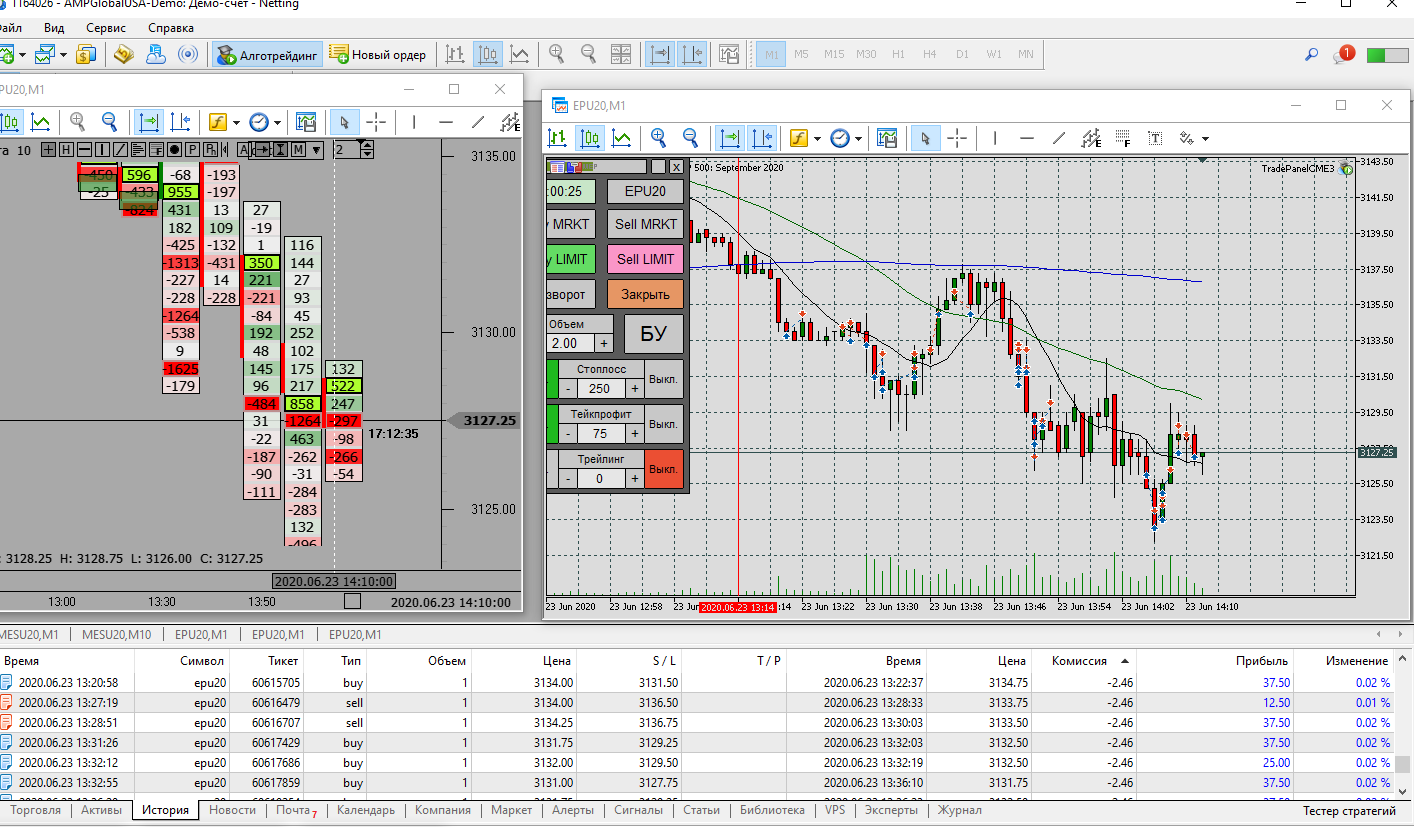The width and height of the screenshot is (1414, 827).
Task: Toggle the red Трейлинг Выкл. switch
Action: click(x=664, y=469)
